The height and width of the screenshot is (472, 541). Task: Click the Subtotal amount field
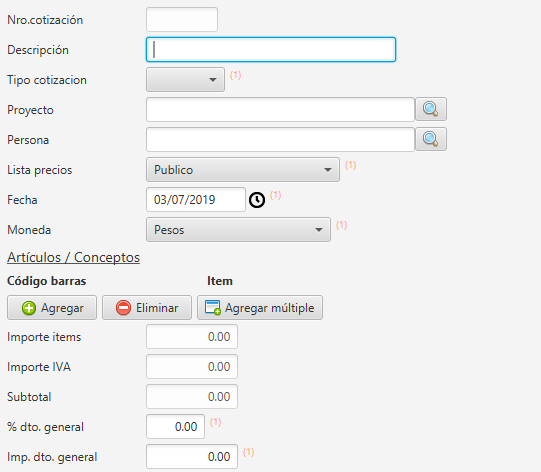192,397
